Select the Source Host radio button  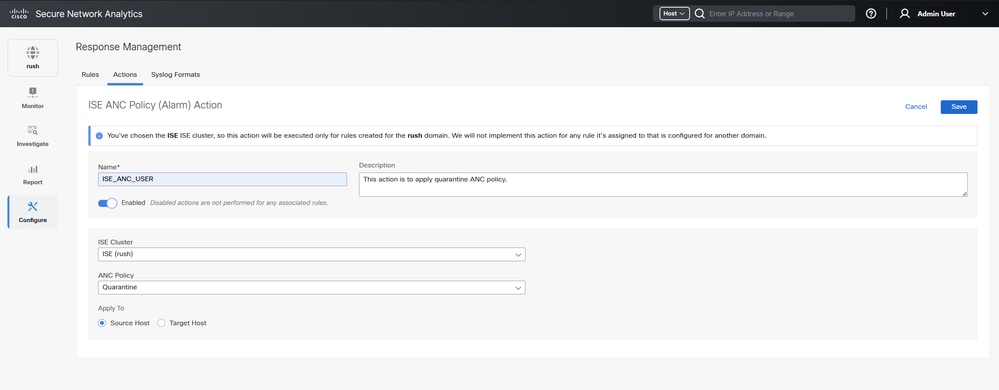(102, 323)
